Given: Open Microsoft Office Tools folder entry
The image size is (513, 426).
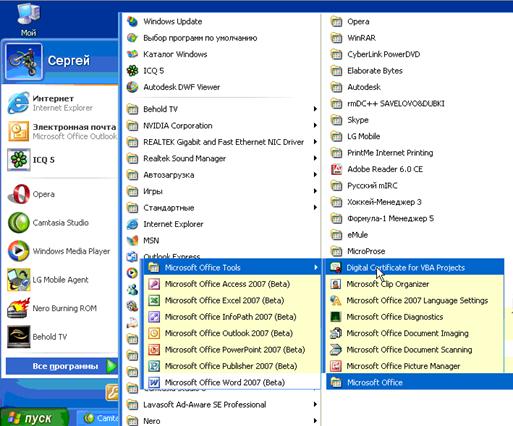Looking at the screenshot, I should (x=232, y=267).
